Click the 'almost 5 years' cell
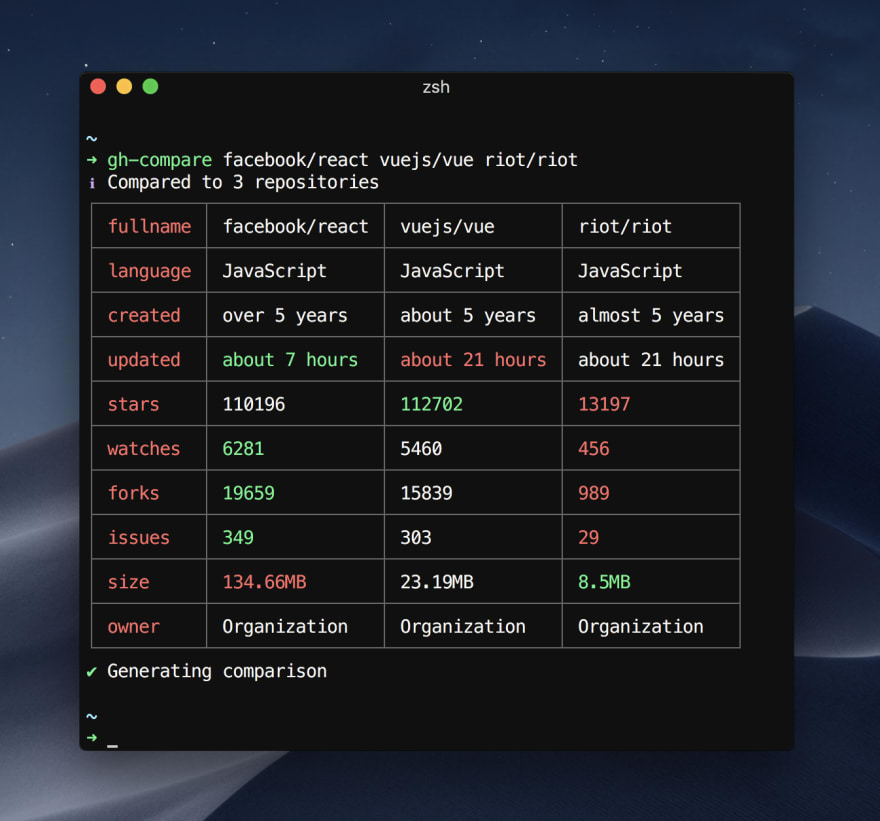Screen dimensions: 880x821 tap(651, 315)
